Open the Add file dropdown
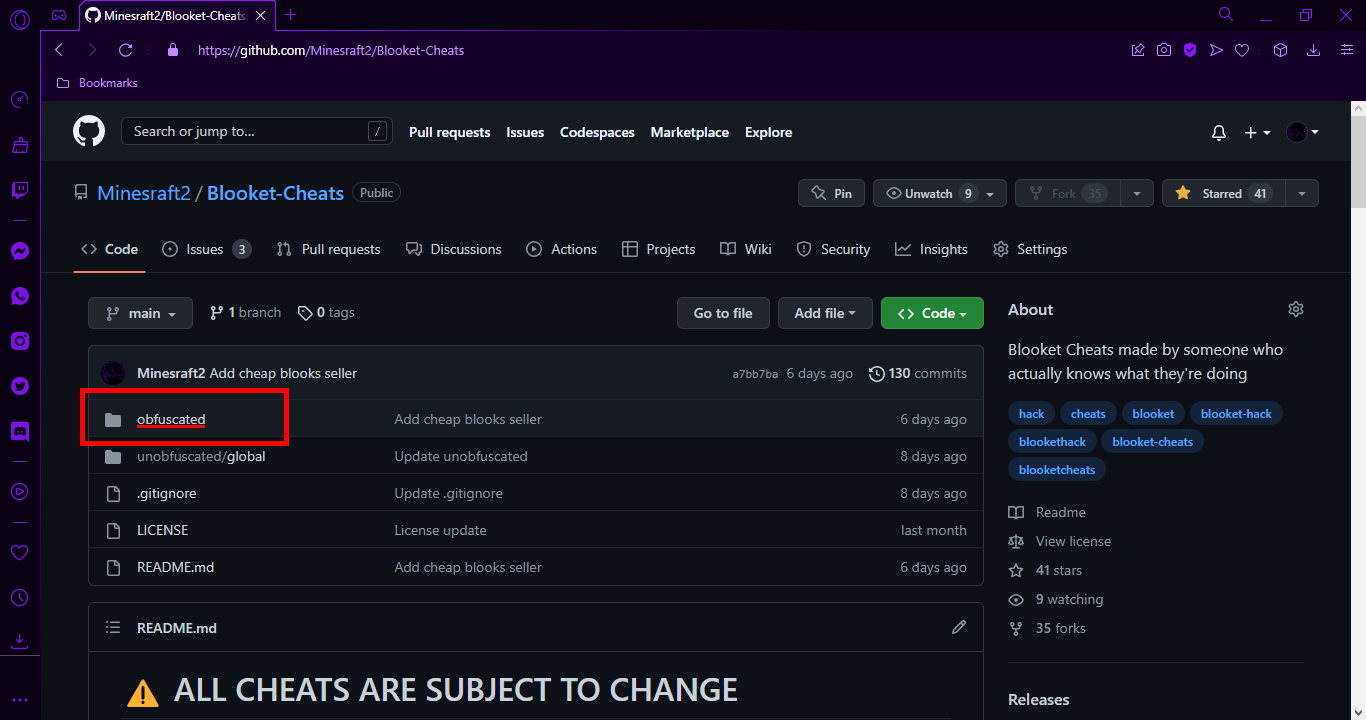The image size is (1366, 720). click(x=825, y=313)
